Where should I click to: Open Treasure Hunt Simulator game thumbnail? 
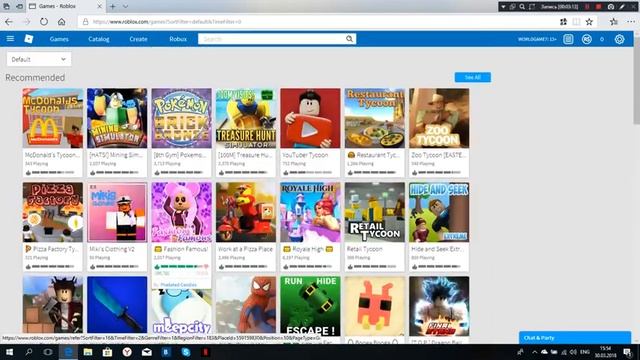tap(246, 118)
